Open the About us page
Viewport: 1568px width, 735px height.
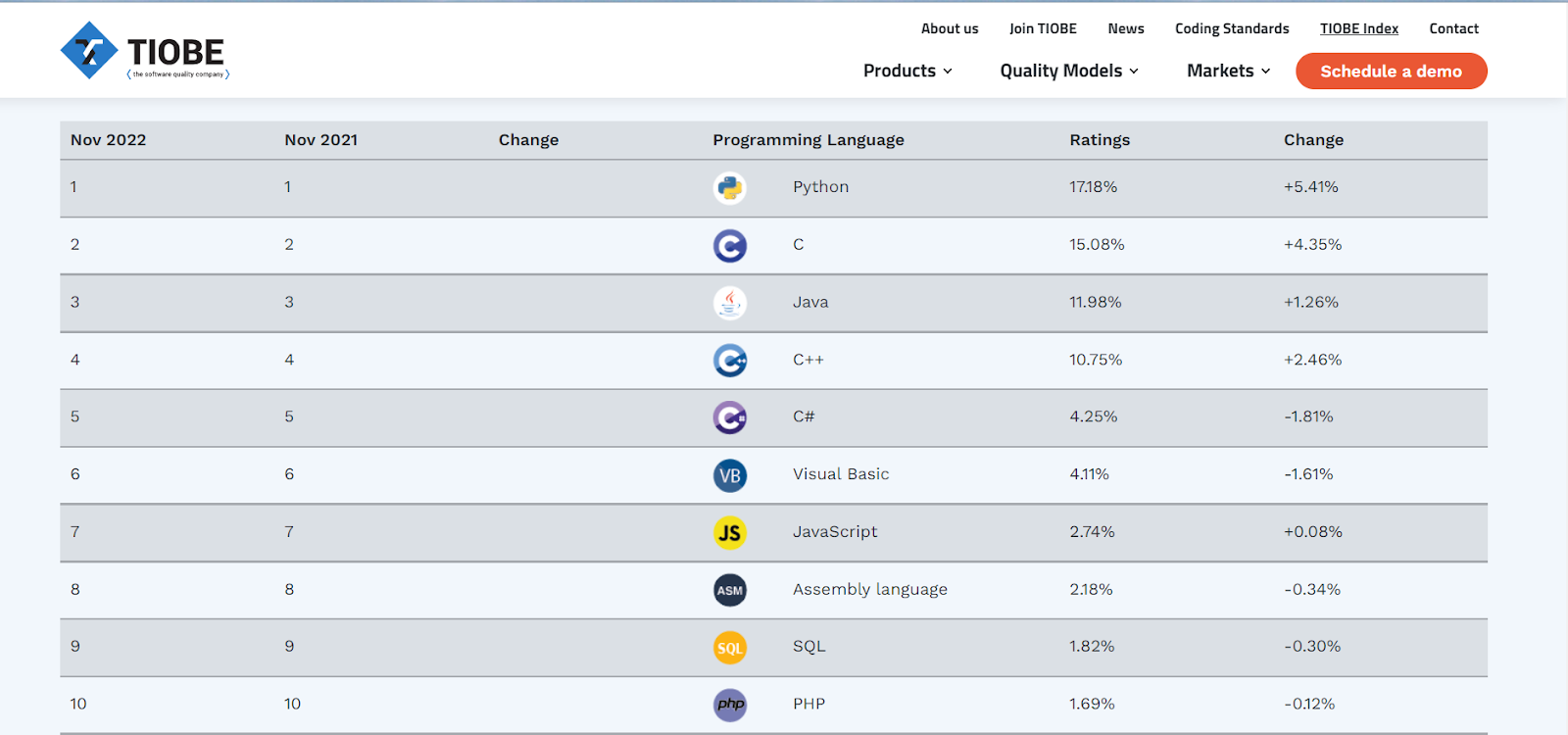click(x=950, y=28)
